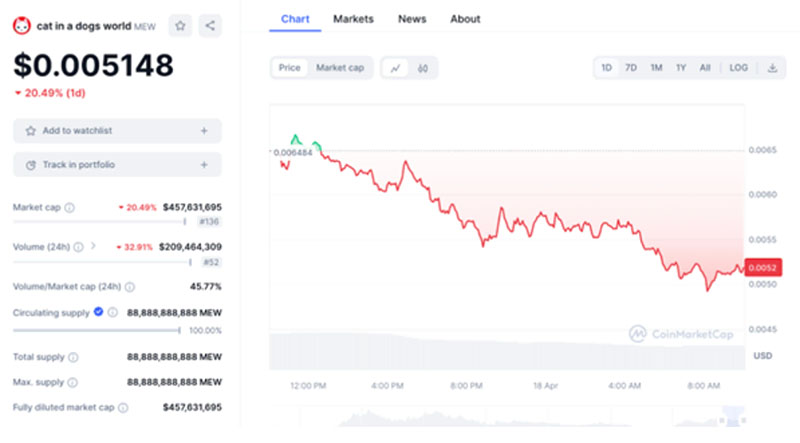Click the chart range selector handle at bottom
The width and height of the screenshot is (800, 443).
pos(733,417)
